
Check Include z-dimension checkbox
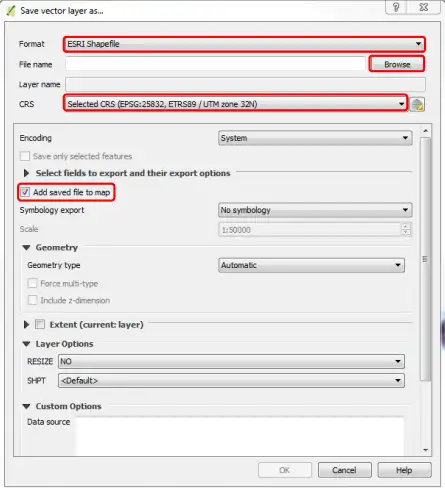32,300
